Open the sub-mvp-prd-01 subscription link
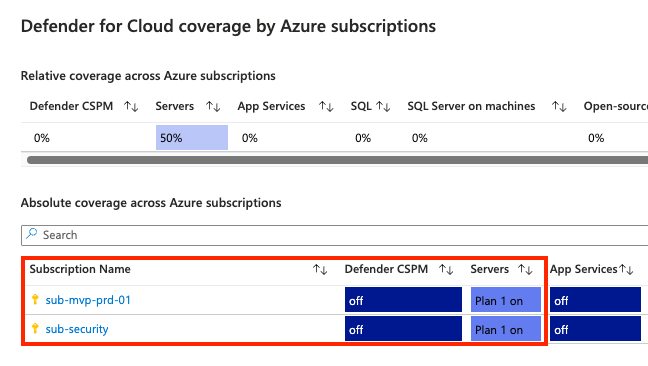 pos(88,300)
